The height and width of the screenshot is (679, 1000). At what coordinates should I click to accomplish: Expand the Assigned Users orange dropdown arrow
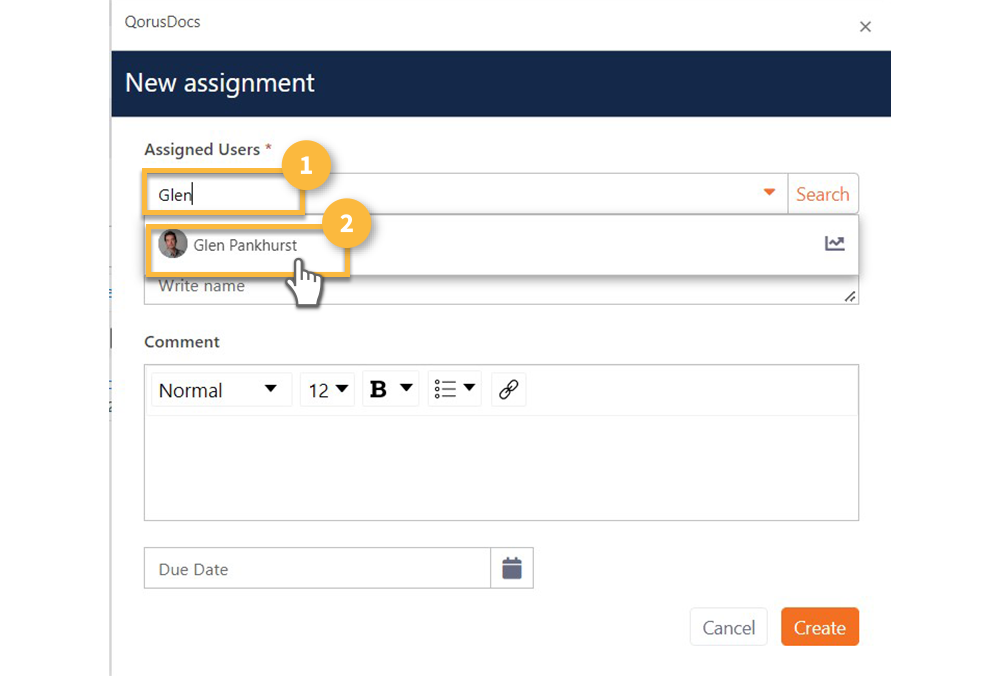pos(769,193)
